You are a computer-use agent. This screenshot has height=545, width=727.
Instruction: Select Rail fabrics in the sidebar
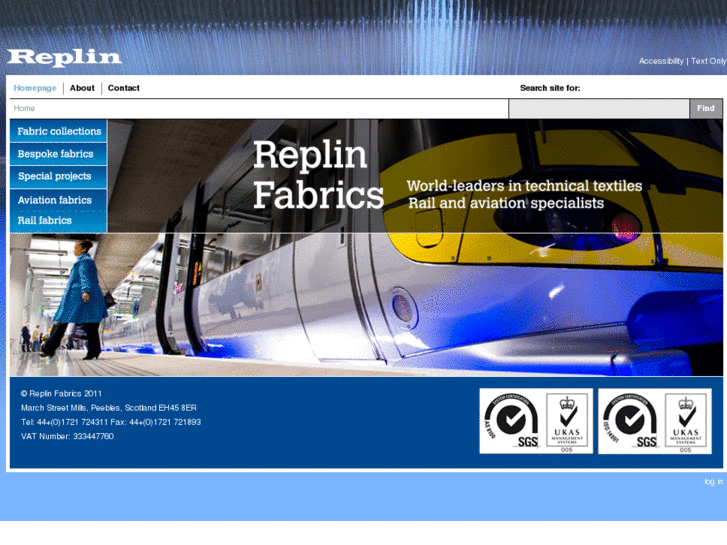(x=59, y=220)
